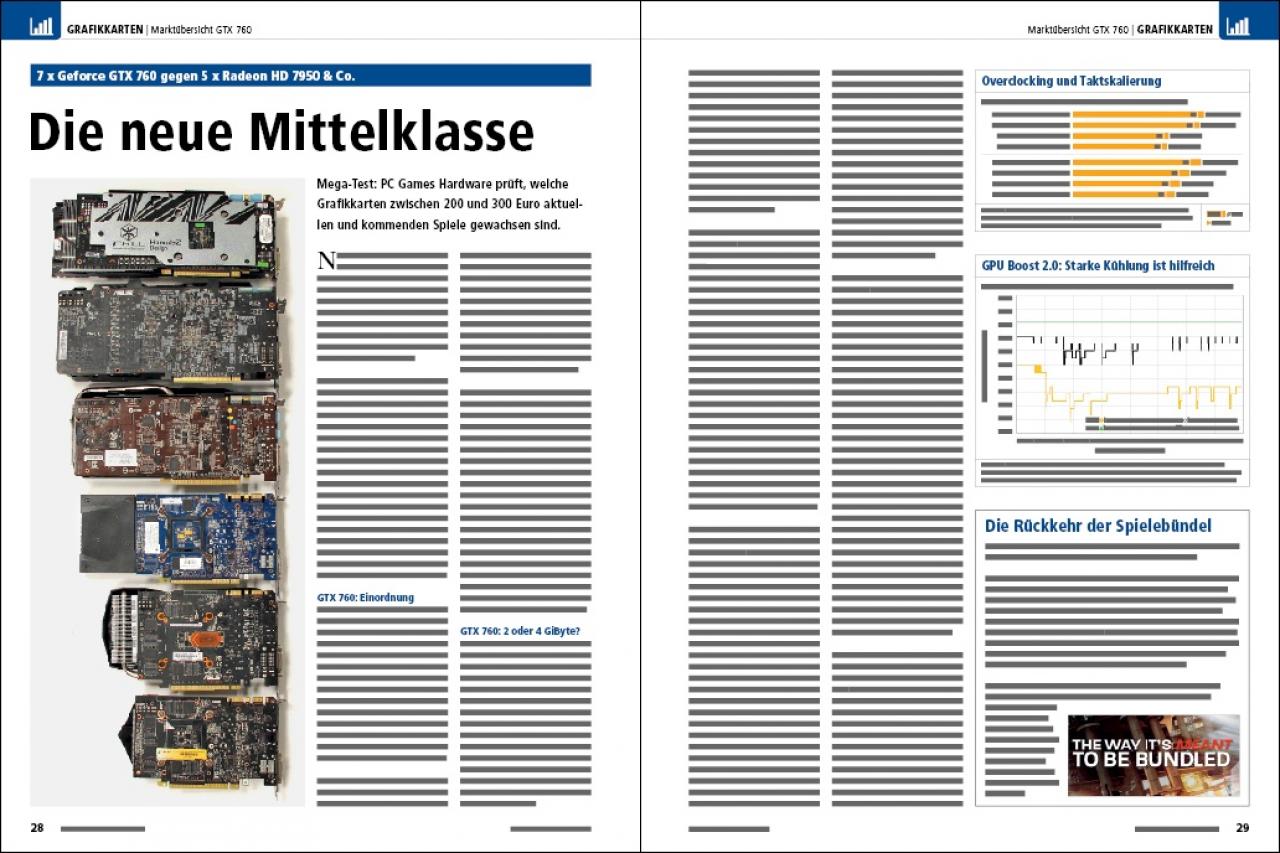The width and height of the screenshot is (1280, 853).
Task: Select the 'GRAFIKKARTEN' header label on page 28
Action: [105, 30]
